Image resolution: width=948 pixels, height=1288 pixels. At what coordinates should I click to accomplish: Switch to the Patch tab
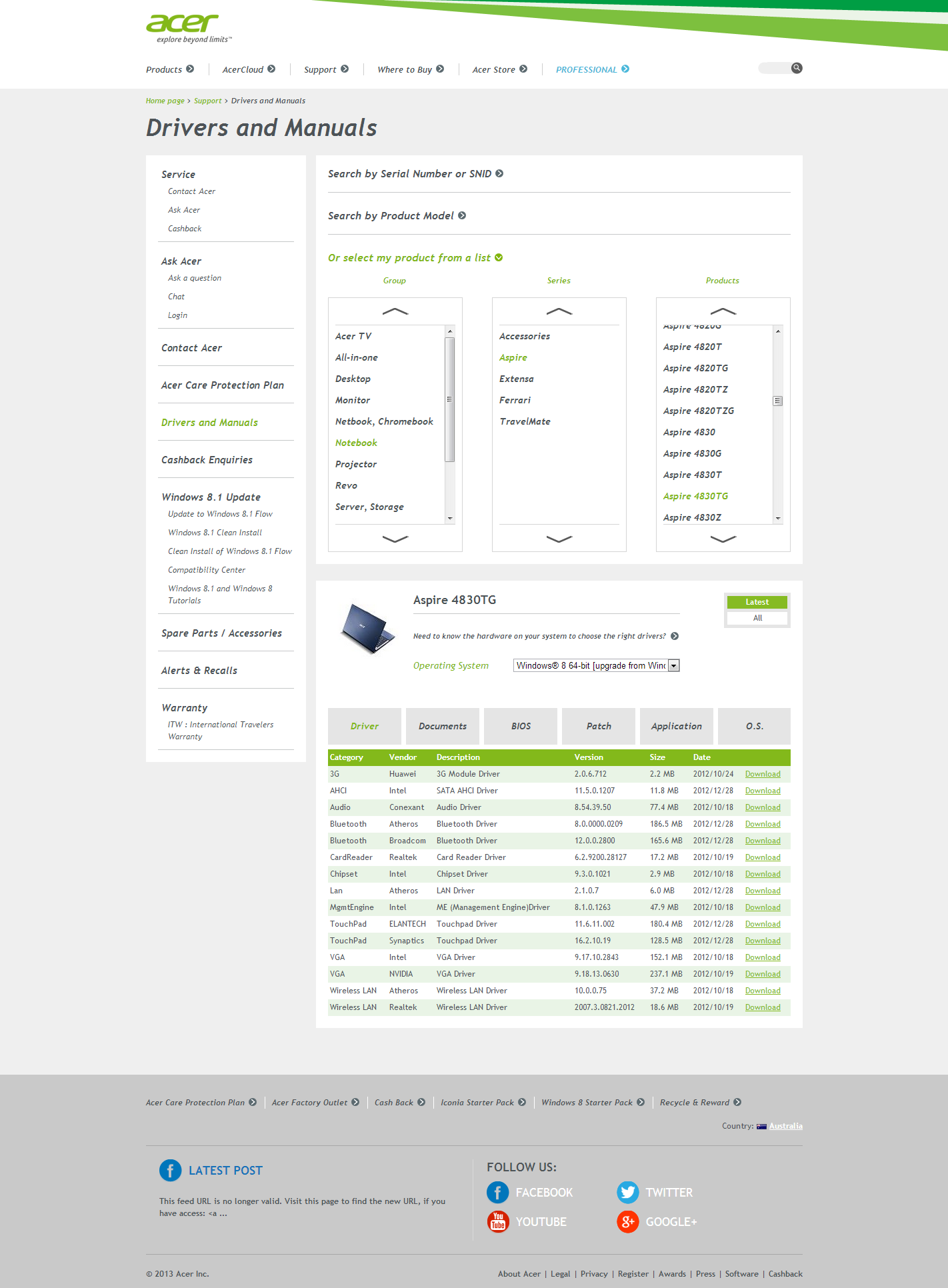(599, 726)
